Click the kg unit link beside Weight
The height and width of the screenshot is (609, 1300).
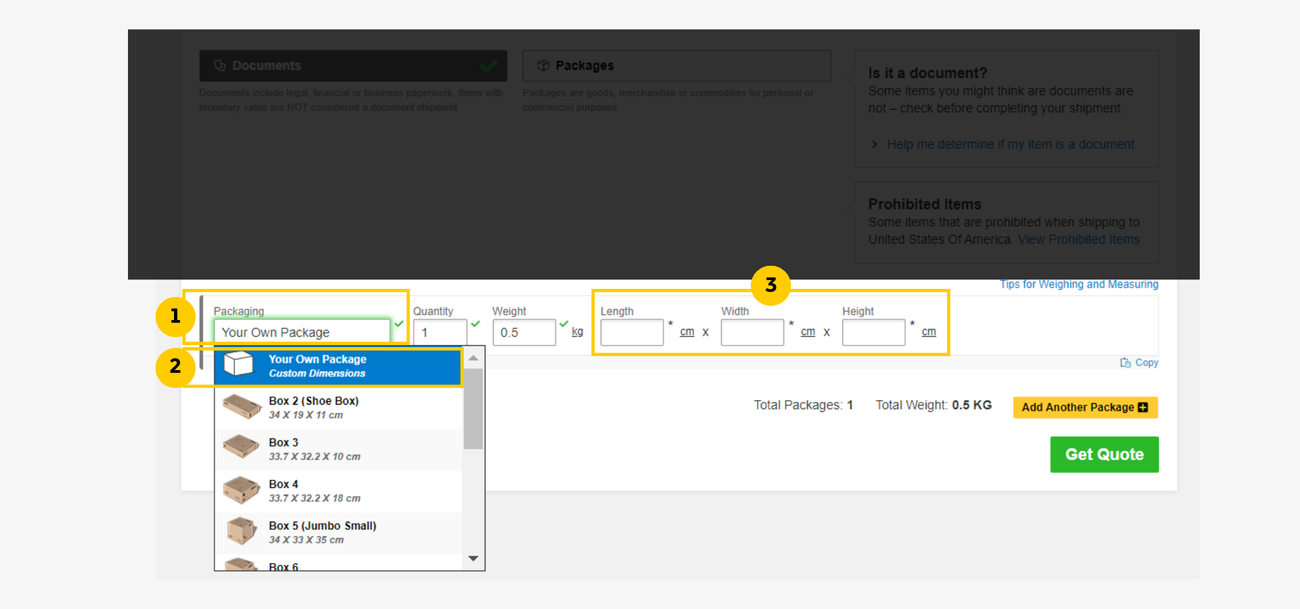point(577,331)
